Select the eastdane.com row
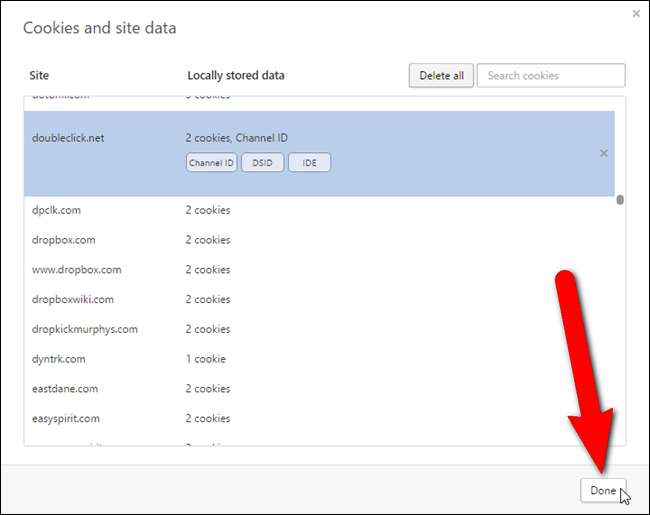Image resolution: width=650 pixels, height=515 pixels. coord(65,389)
